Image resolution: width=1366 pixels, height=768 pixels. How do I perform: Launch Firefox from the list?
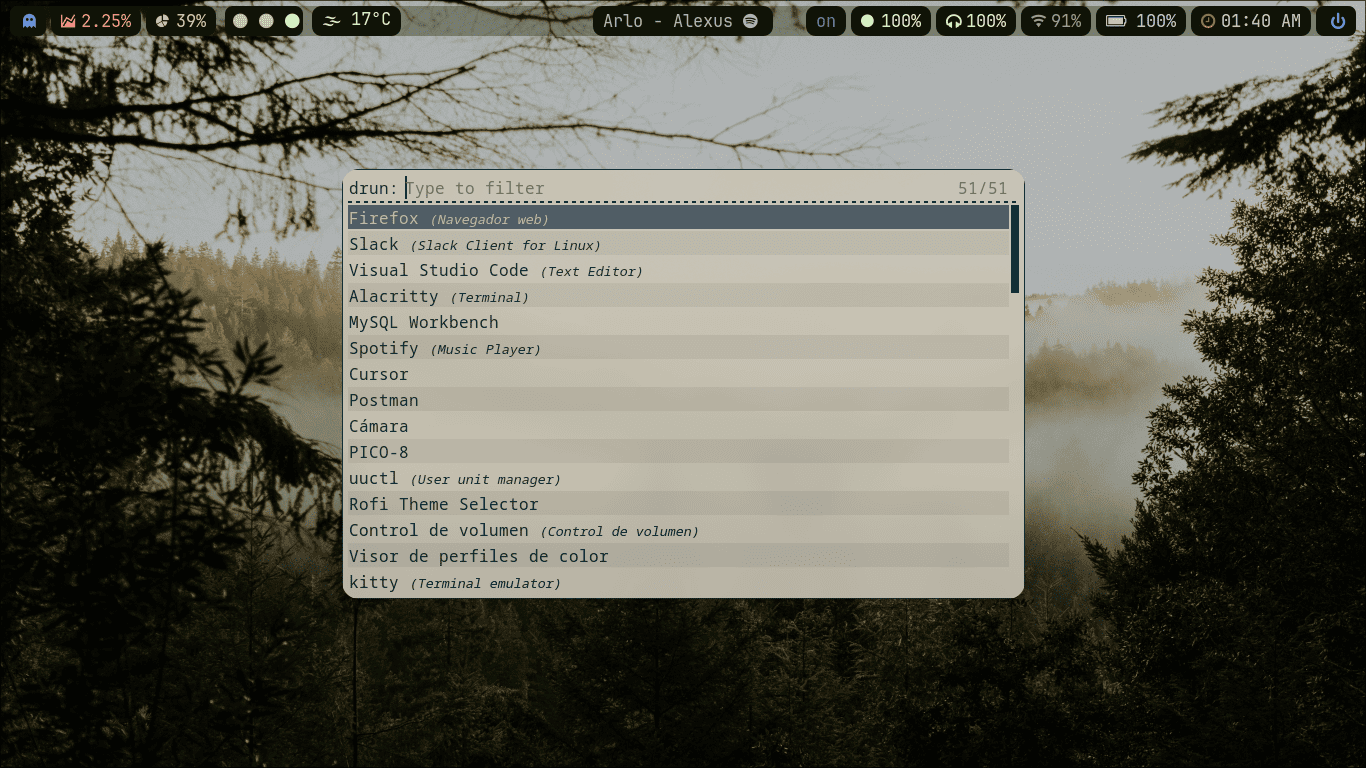coord(678,218)
